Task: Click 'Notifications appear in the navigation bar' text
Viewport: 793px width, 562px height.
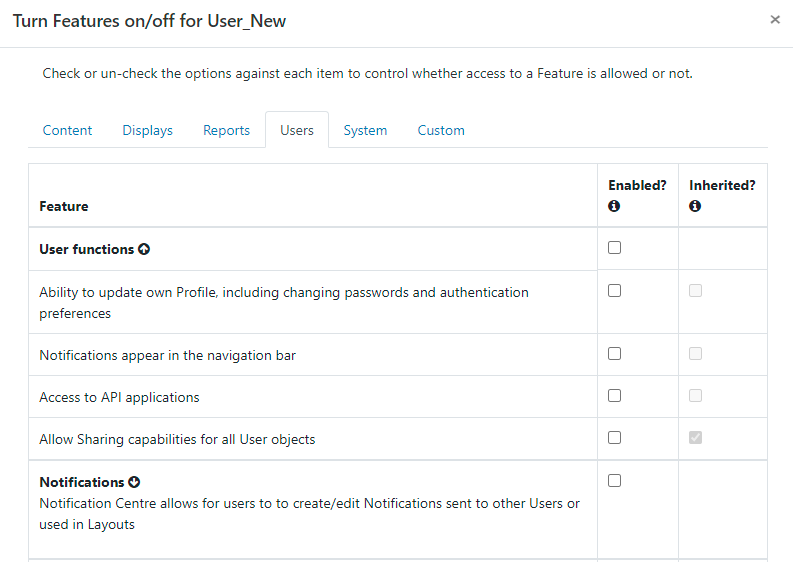Action: click(x=167, y=356)
